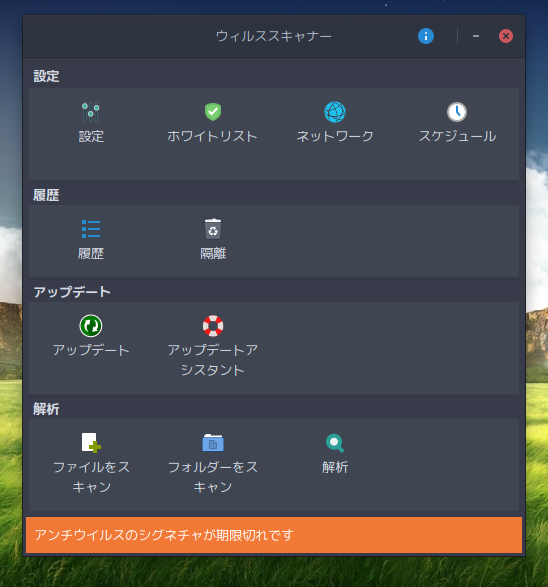Click the ファイルをスキャン label
548x587 pixels.
91,477
